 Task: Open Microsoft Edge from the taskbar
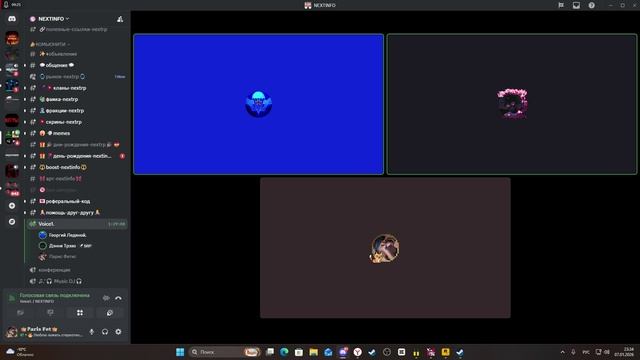[x=284, y=352]
